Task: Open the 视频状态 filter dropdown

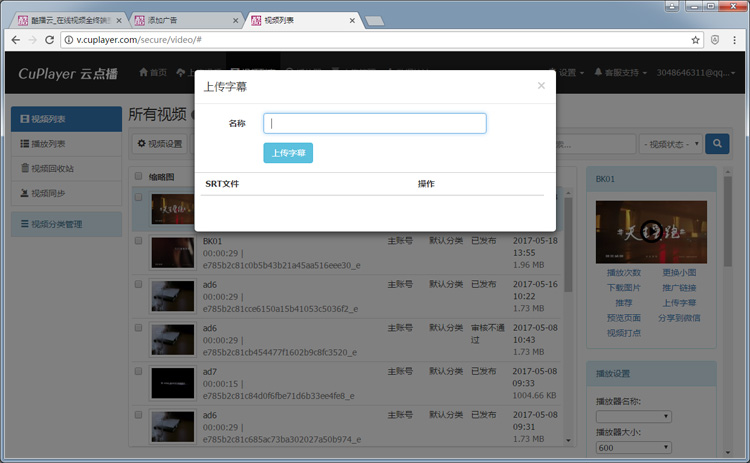Action: [668, 144]
